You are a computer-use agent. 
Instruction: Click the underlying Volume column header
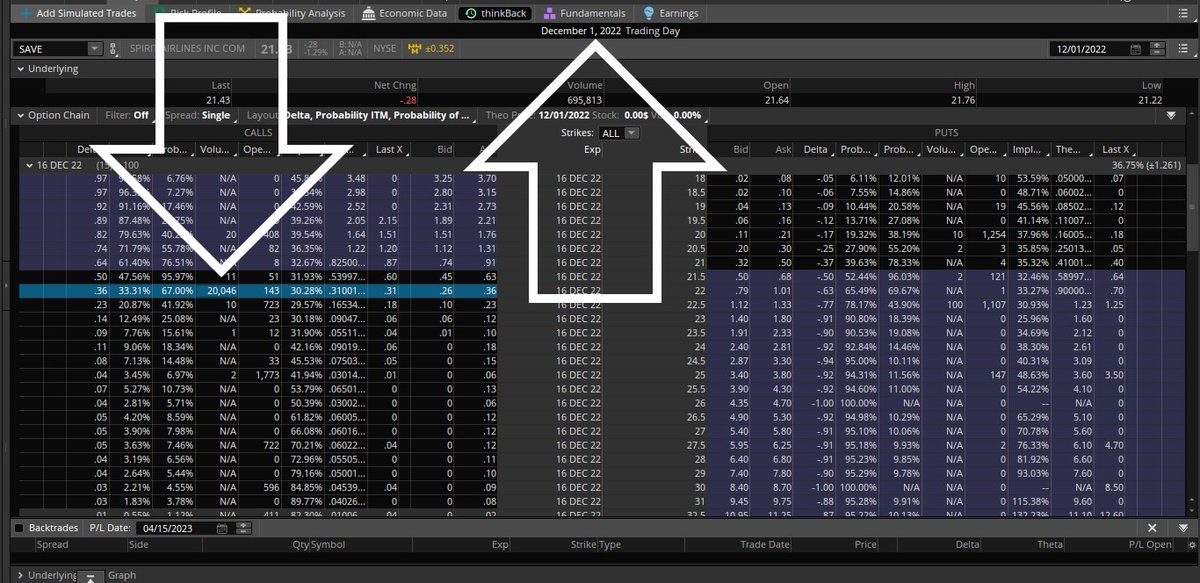585,86
